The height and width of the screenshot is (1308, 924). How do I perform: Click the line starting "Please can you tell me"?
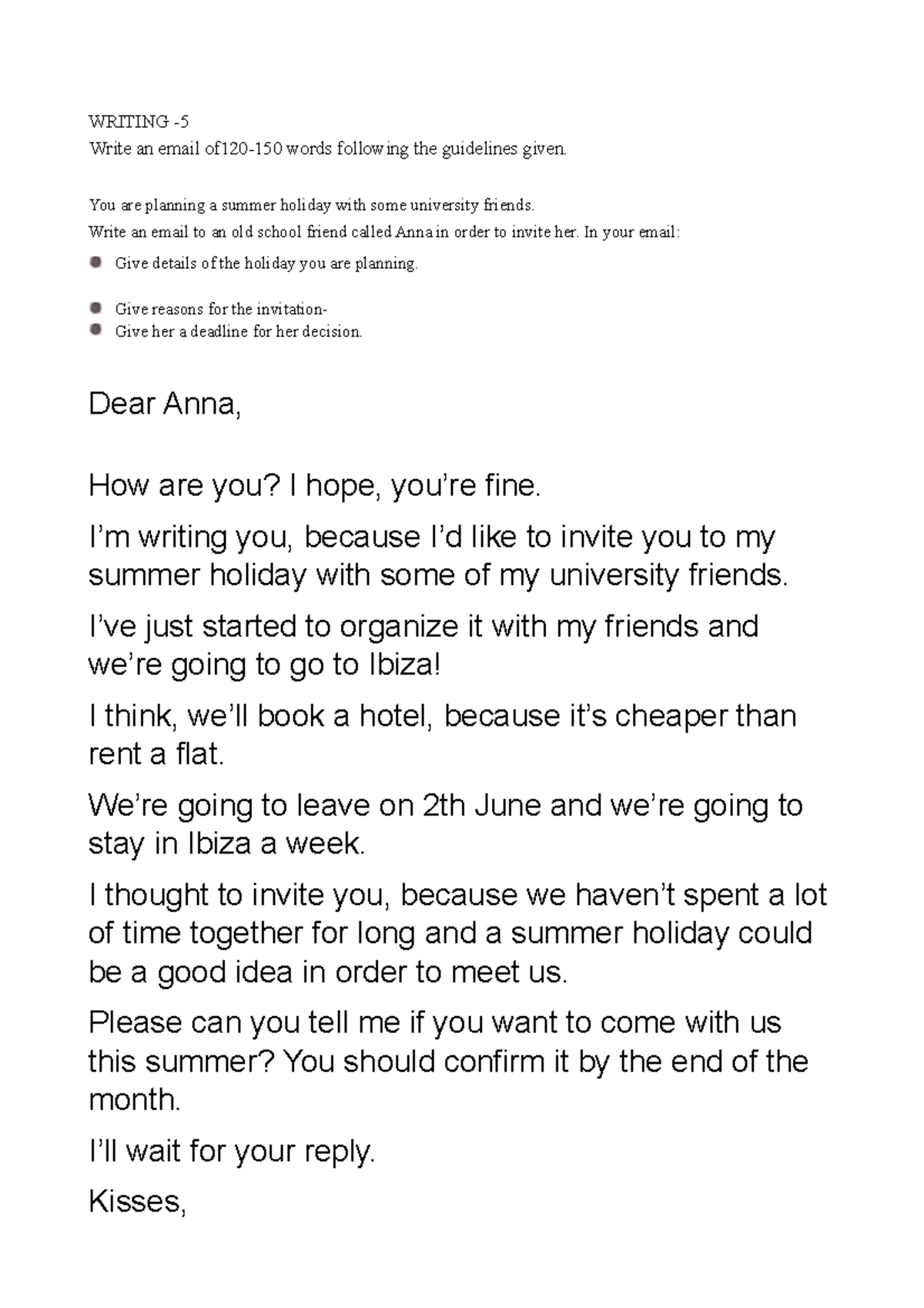click(435, 1023)
